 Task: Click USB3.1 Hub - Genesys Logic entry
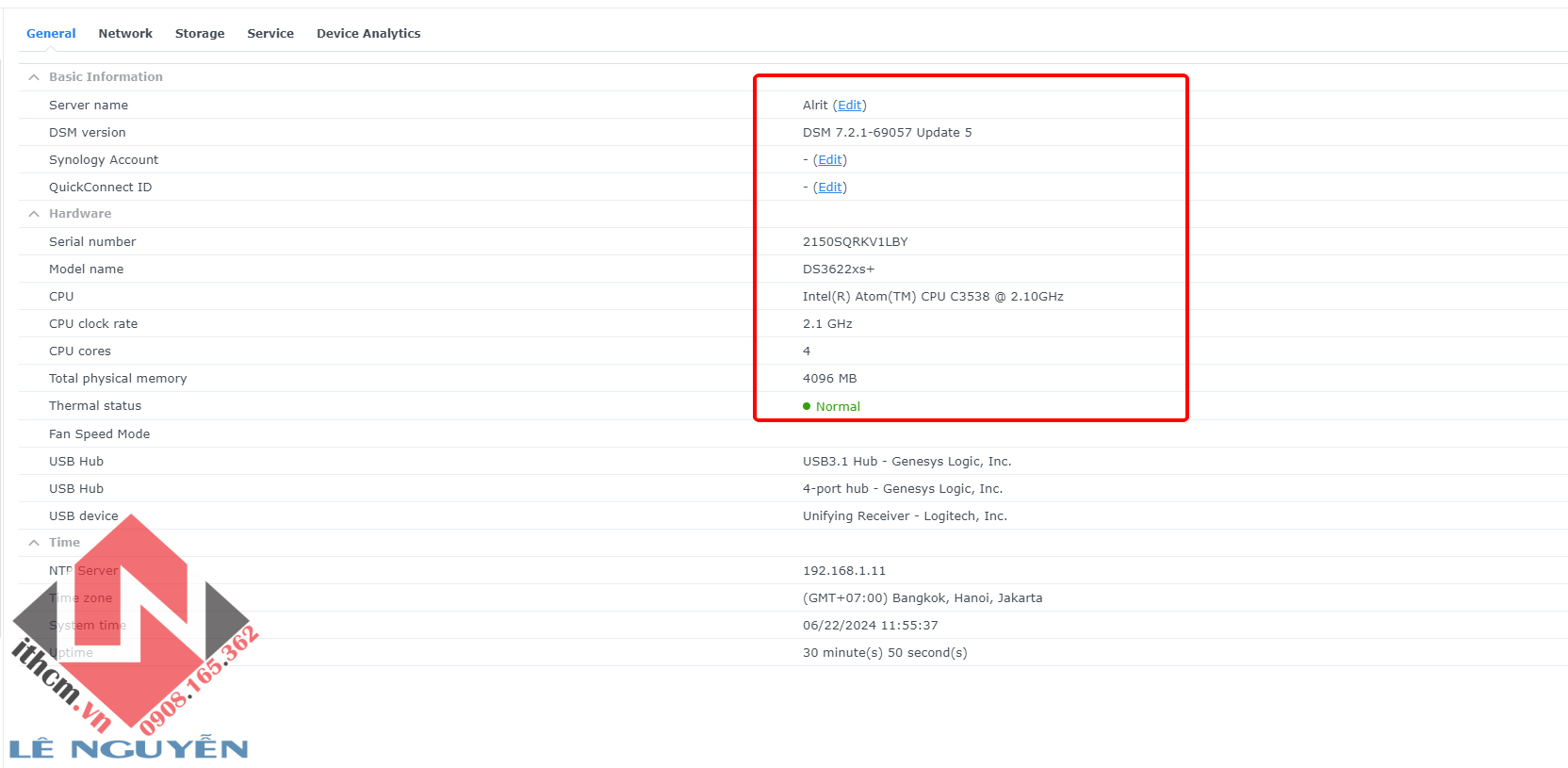tap(906, 462)
